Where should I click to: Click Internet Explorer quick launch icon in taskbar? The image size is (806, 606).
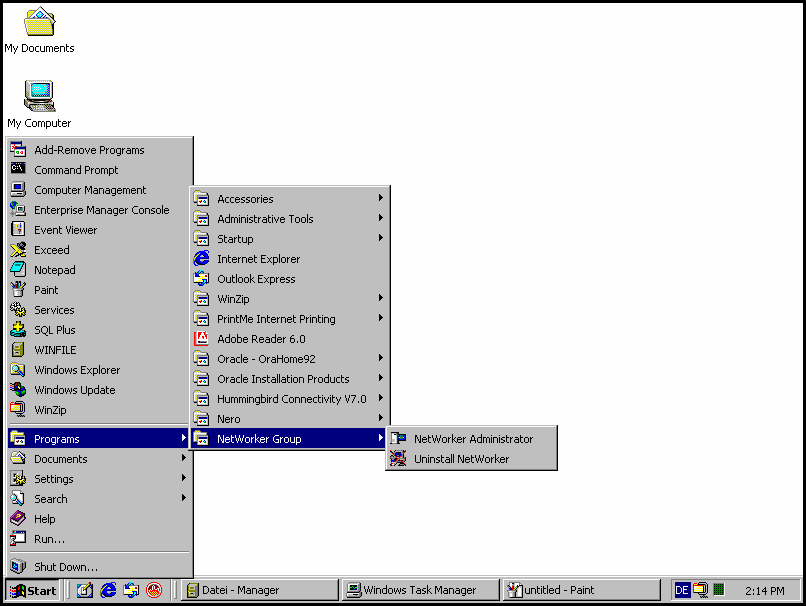(x=108, y=590)
